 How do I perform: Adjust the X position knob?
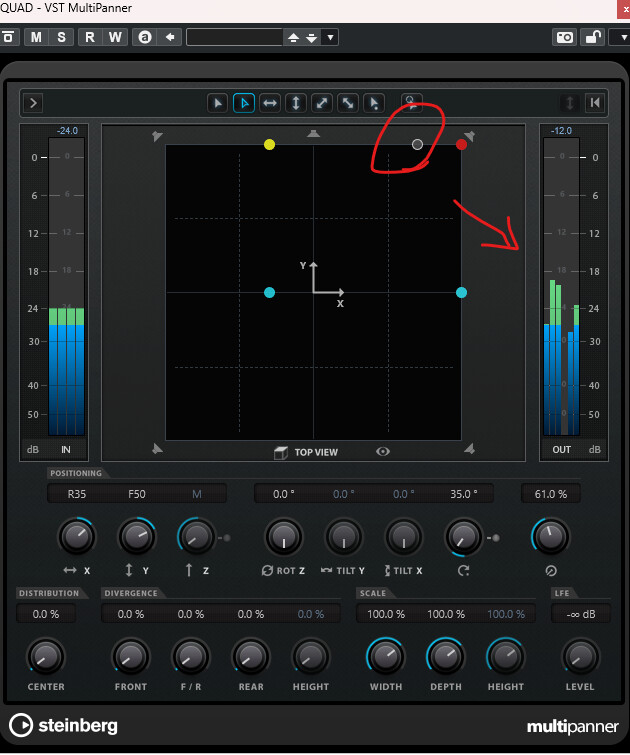[77, 536]
